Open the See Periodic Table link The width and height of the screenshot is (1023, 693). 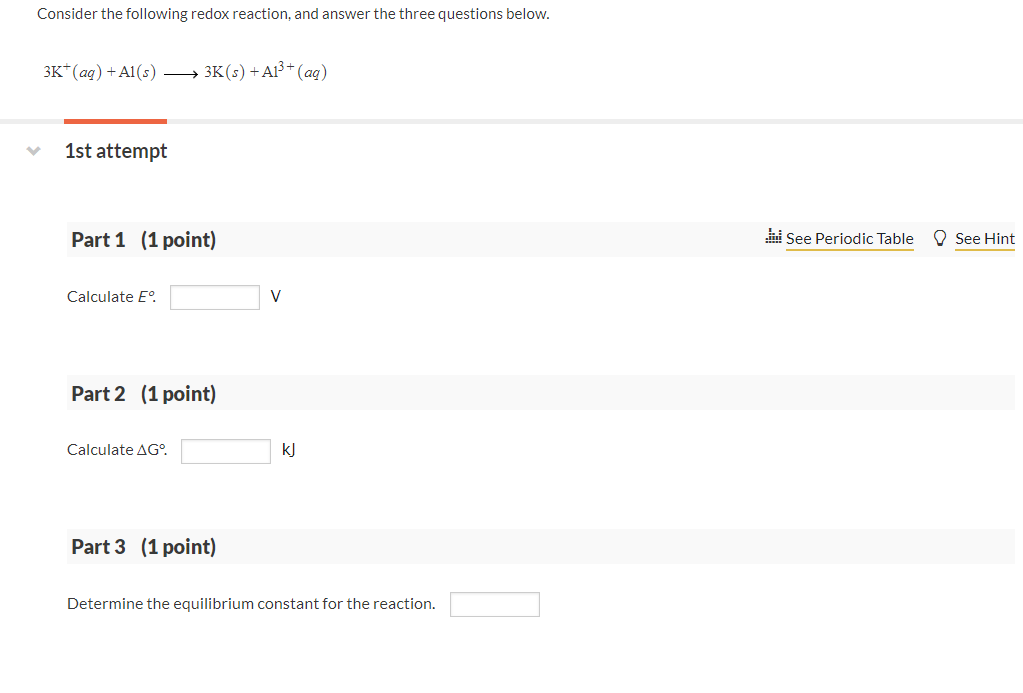(x=851, y=238)
